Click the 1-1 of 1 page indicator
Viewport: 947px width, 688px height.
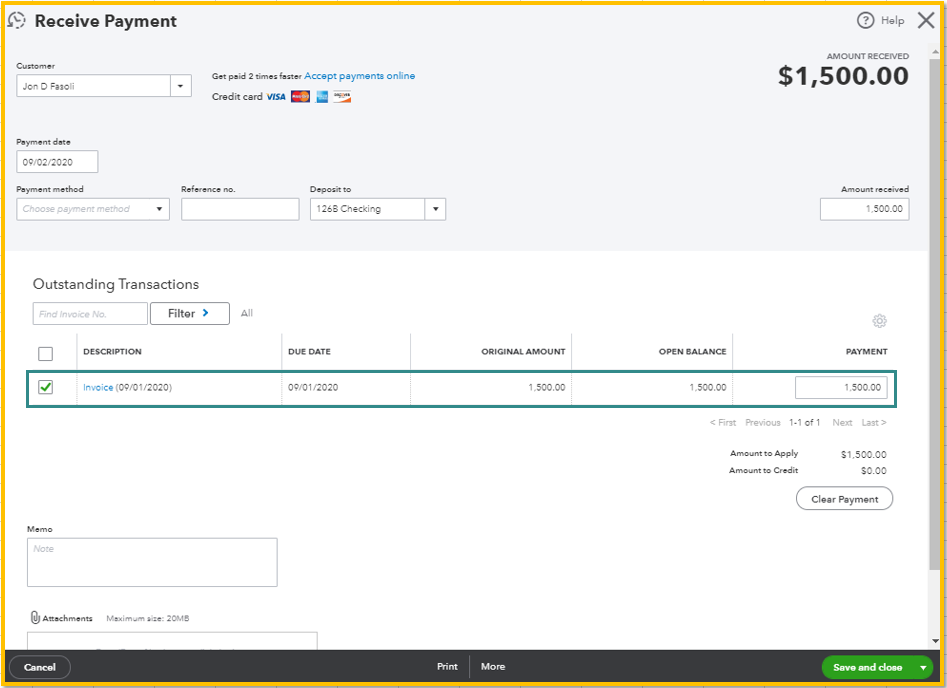804,422
